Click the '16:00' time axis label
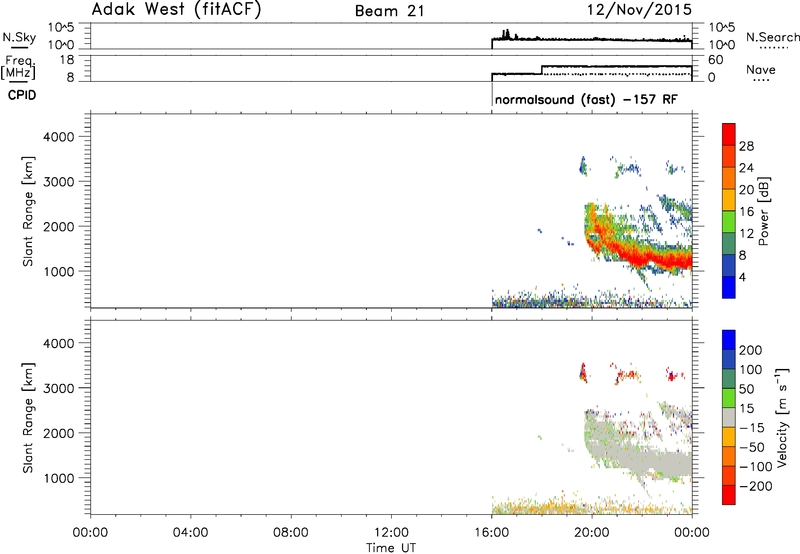 click(491, 533)
